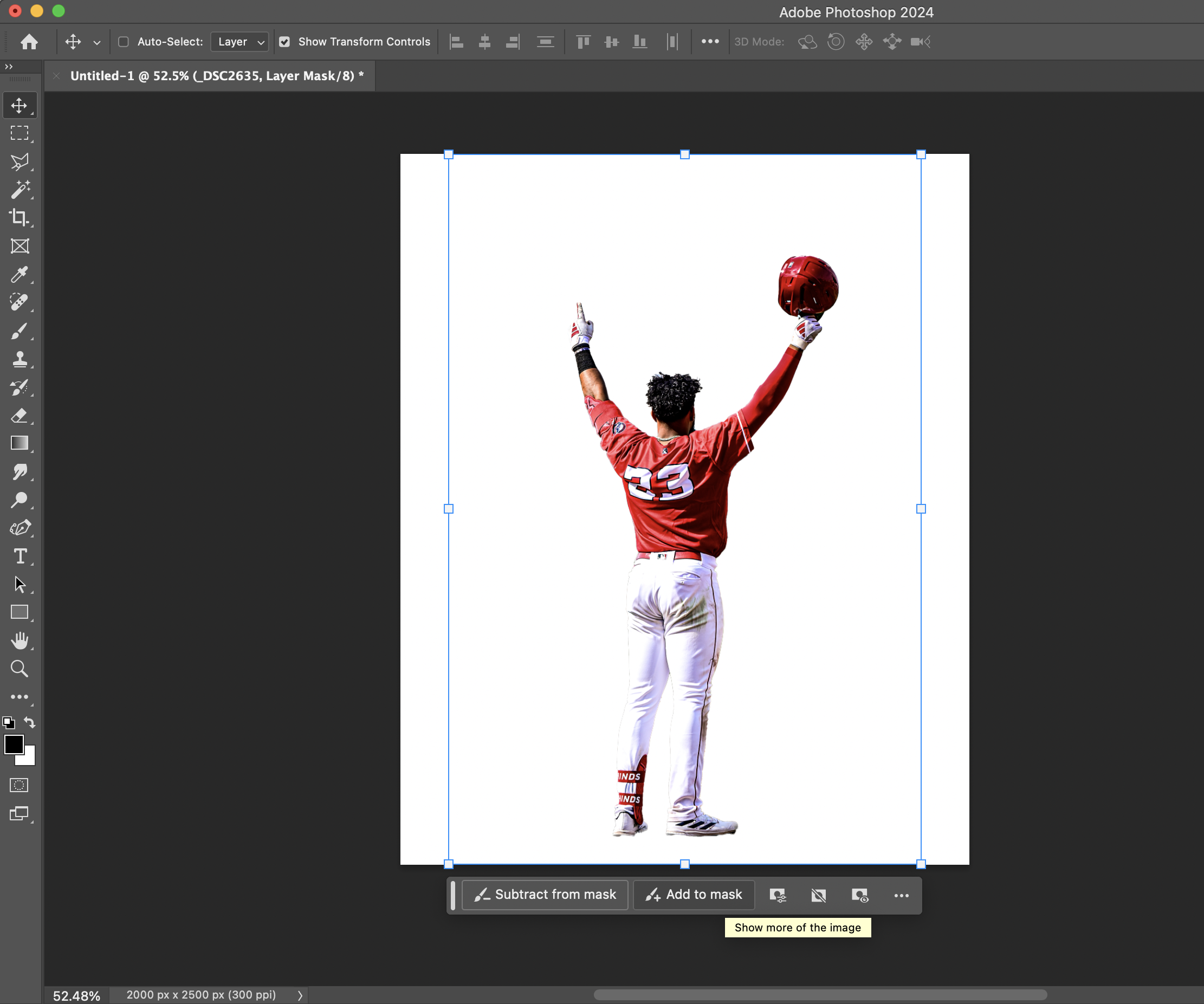Enable Auto-Select in the options bar

point(123,41)
